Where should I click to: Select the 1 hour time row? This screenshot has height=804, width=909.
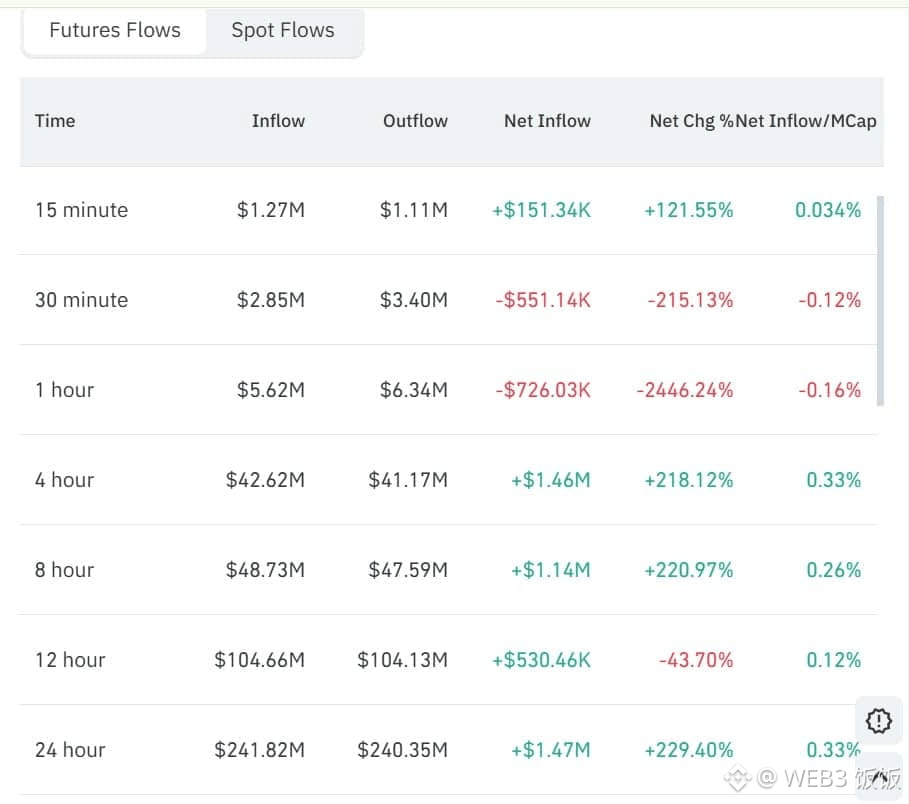coord(64,390)
